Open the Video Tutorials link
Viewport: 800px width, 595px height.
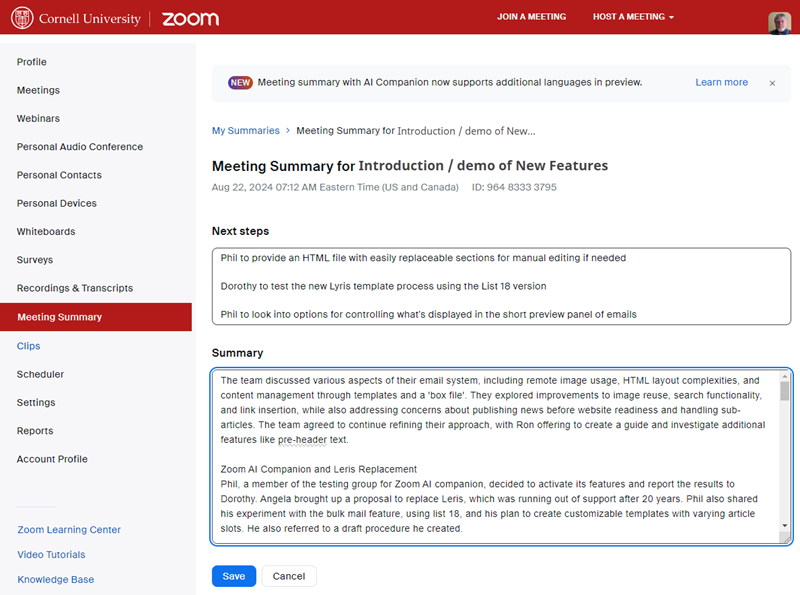pos(51,555)
